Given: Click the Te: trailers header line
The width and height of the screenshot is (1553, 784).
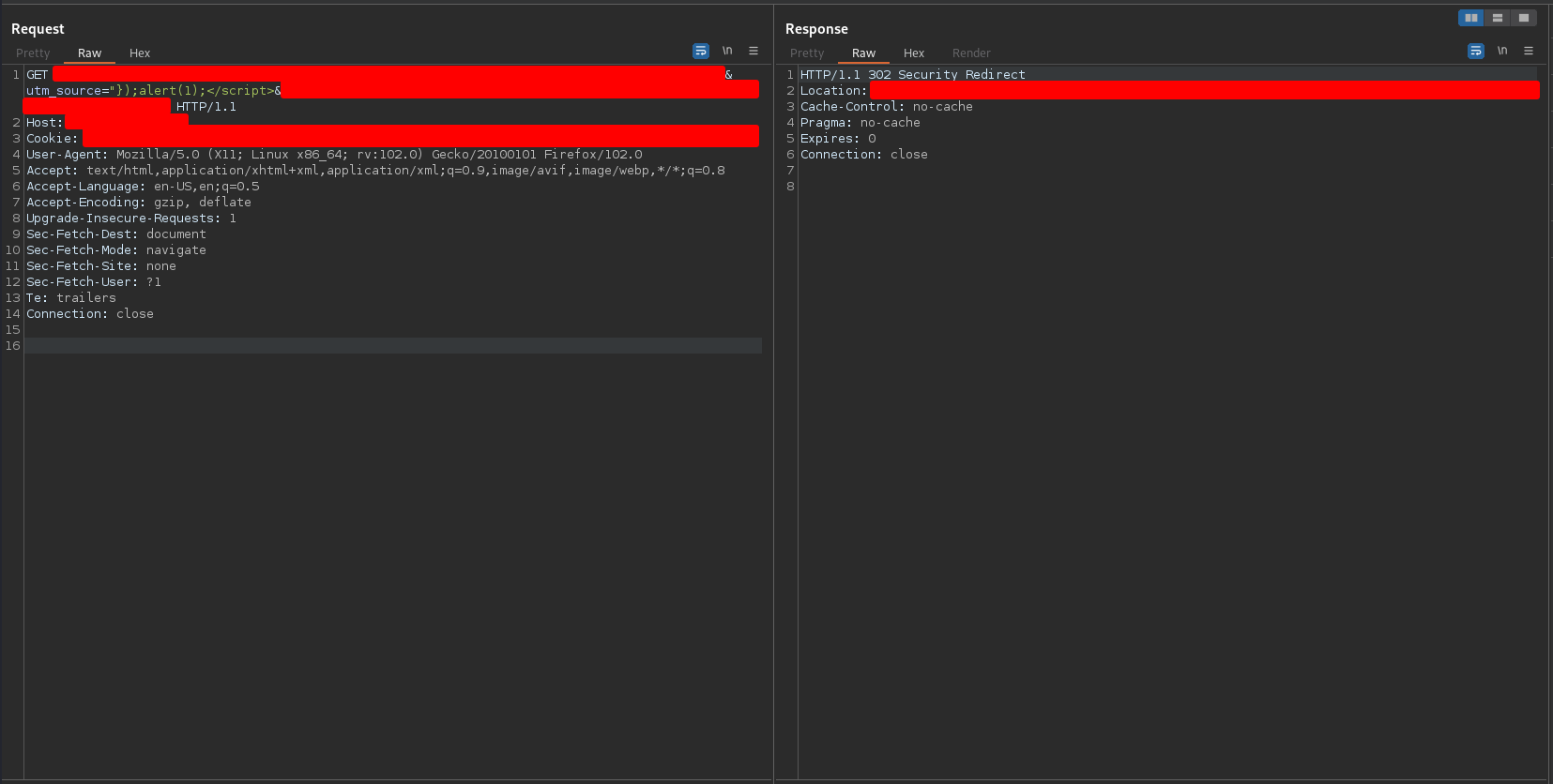Looking at the screenshot, I should point(71,298).
